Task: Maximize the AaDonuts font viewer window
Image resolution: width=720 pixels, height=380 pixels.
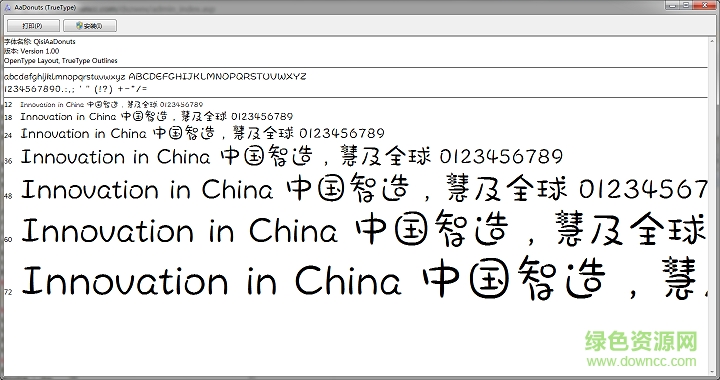Action: (x=686, y=5)
